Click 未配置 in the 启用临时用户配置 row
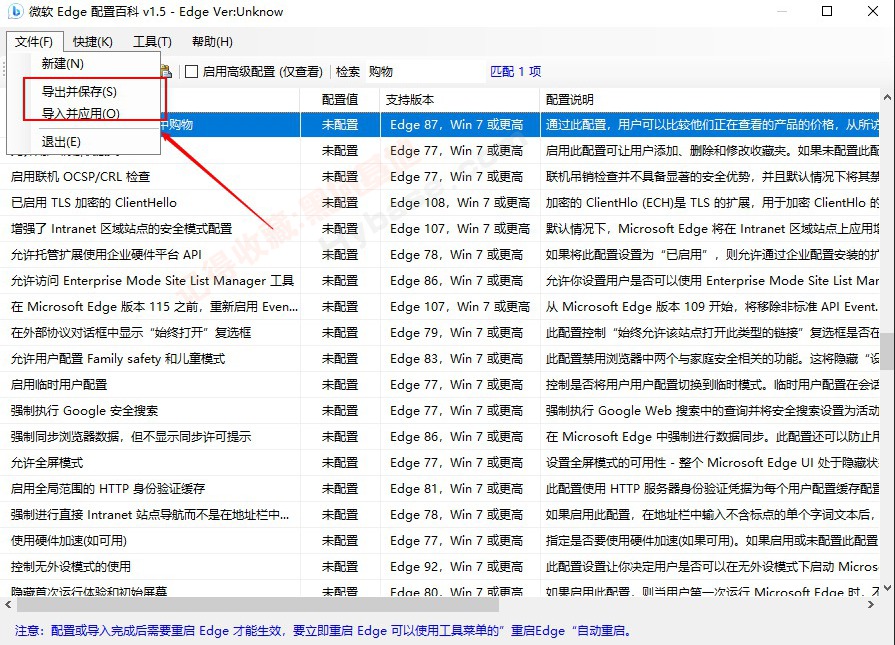895x645 pixels. [340, 385]
